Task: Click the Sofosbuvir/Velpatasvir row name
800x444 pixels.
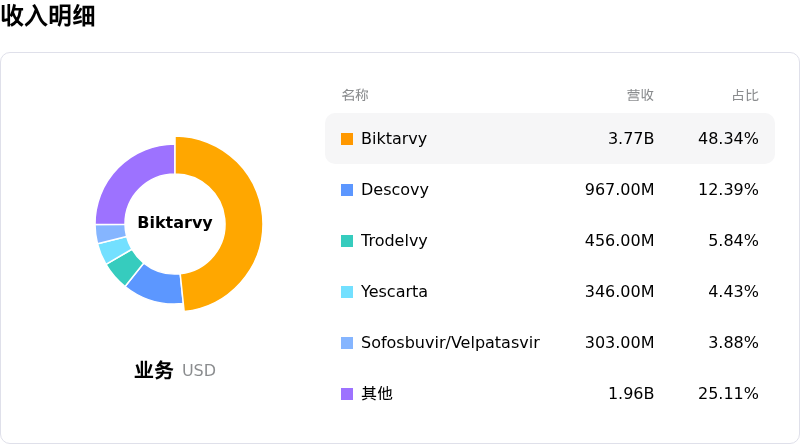Action: point(450,342)
